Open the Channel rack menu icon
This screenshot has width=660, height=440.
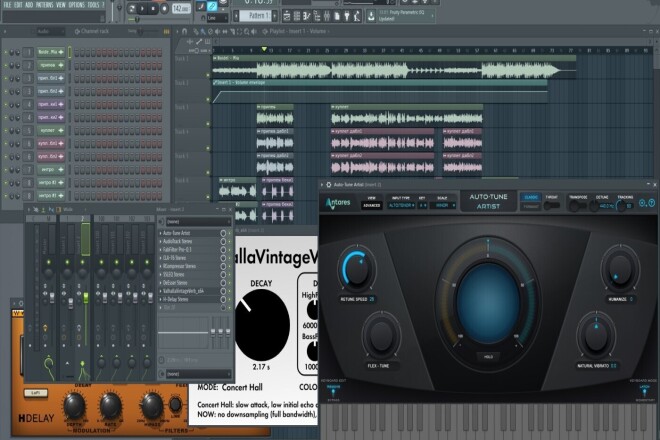(x=77, y=31)
